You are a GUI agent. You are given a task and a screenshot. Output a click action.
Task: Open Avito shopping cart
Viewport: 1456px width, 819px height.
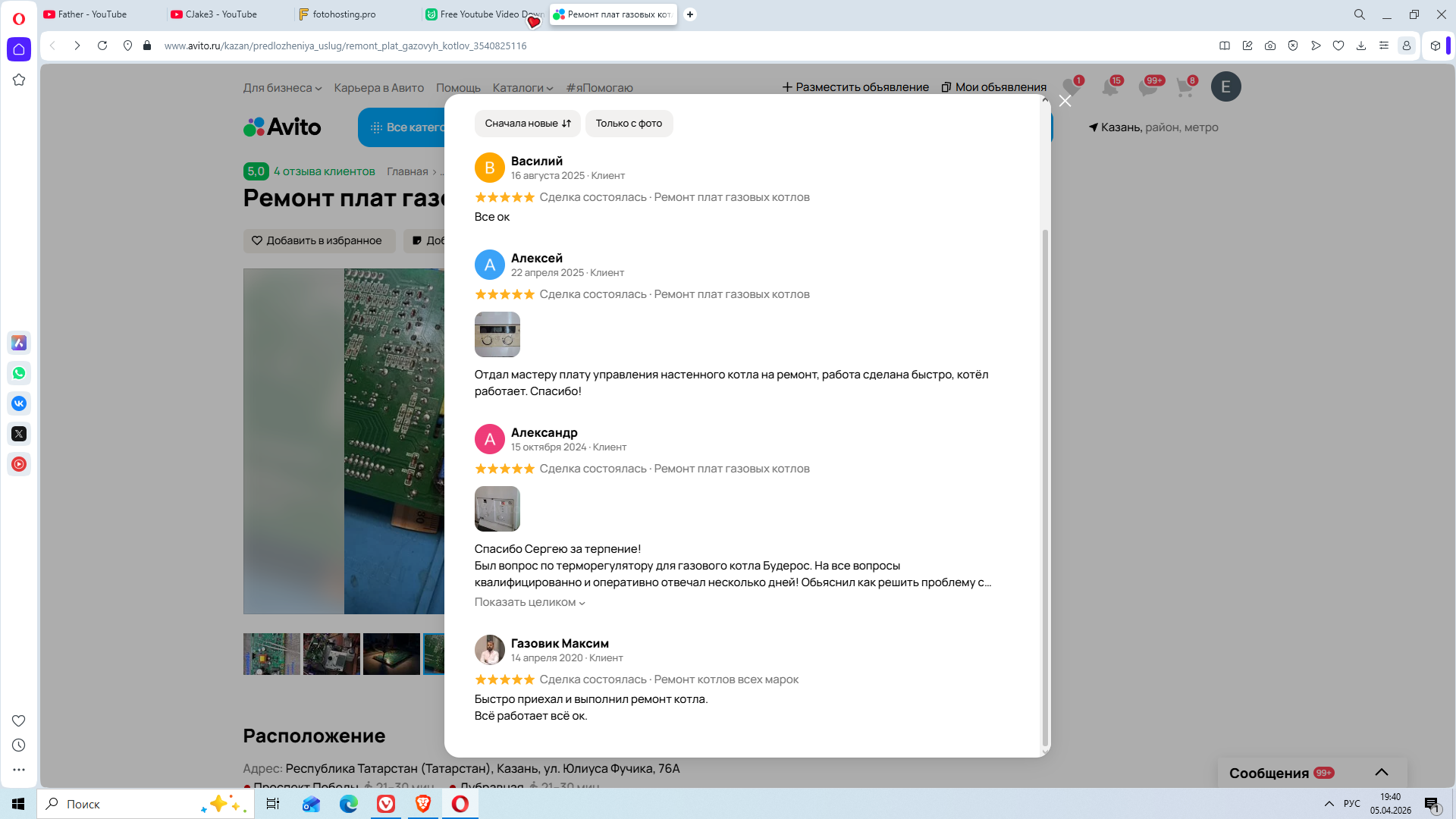(1185, 87)
